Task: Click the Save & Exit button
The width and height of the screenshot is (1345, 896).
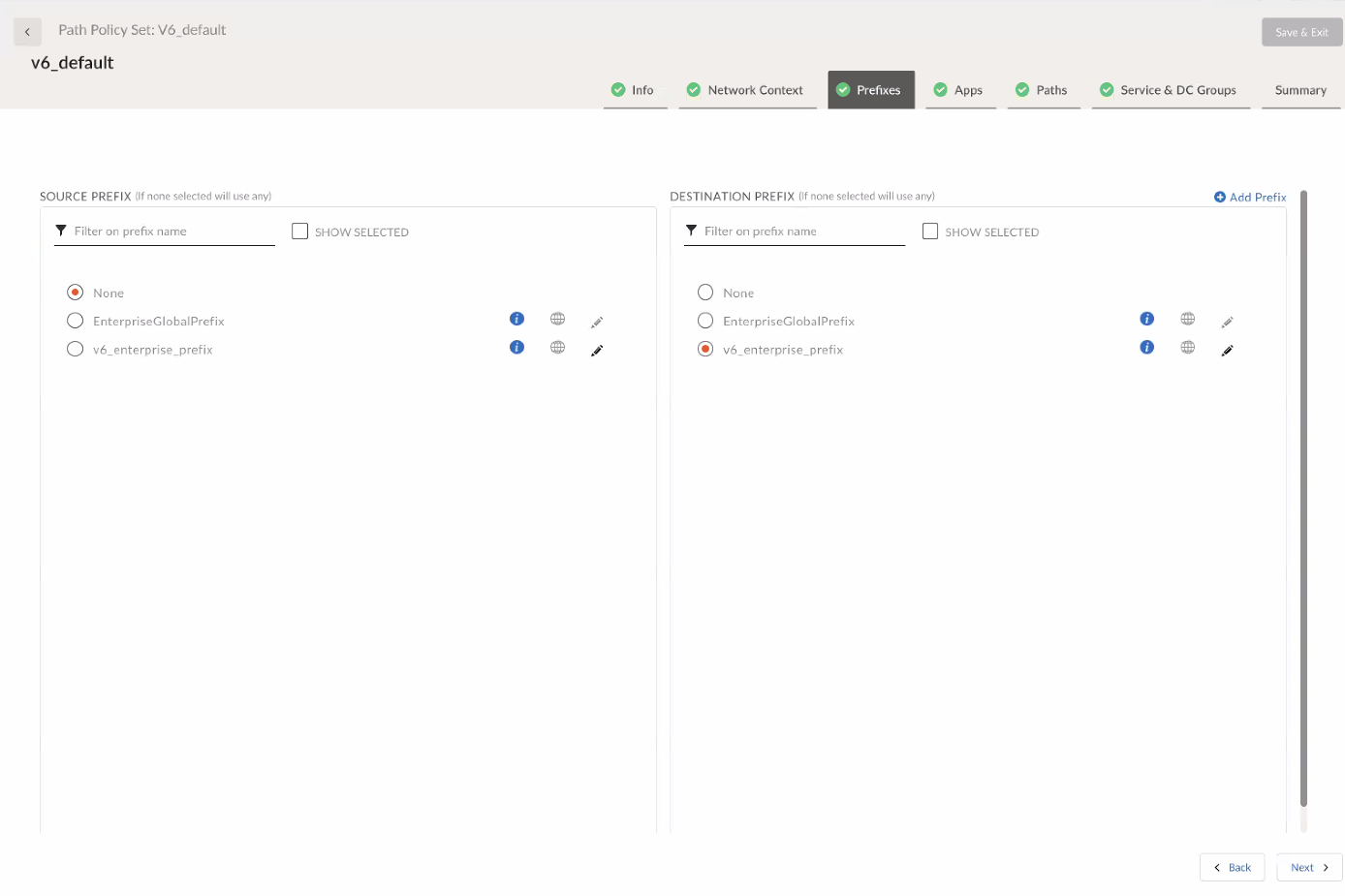Action: [1301, 32]
